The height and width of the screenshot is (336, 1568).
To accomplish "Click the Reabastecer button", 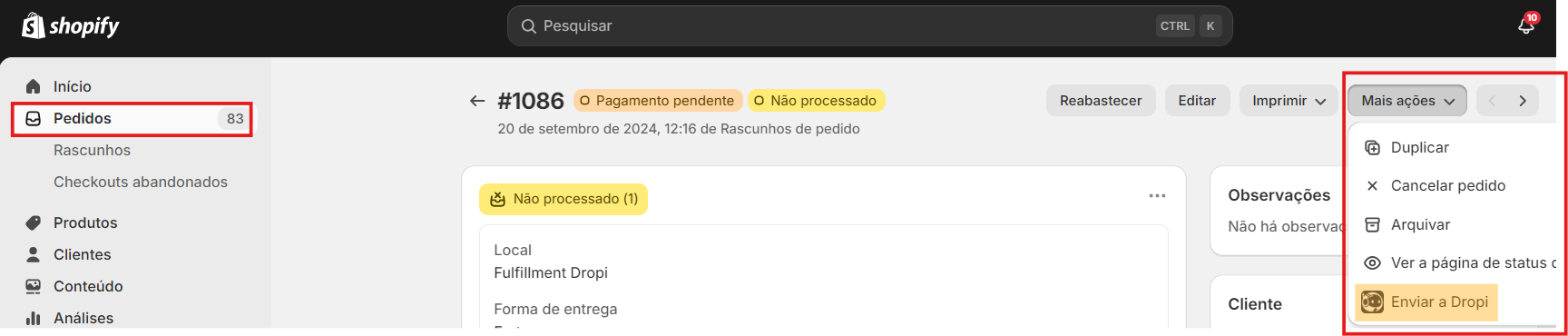I will point(1101,101).
